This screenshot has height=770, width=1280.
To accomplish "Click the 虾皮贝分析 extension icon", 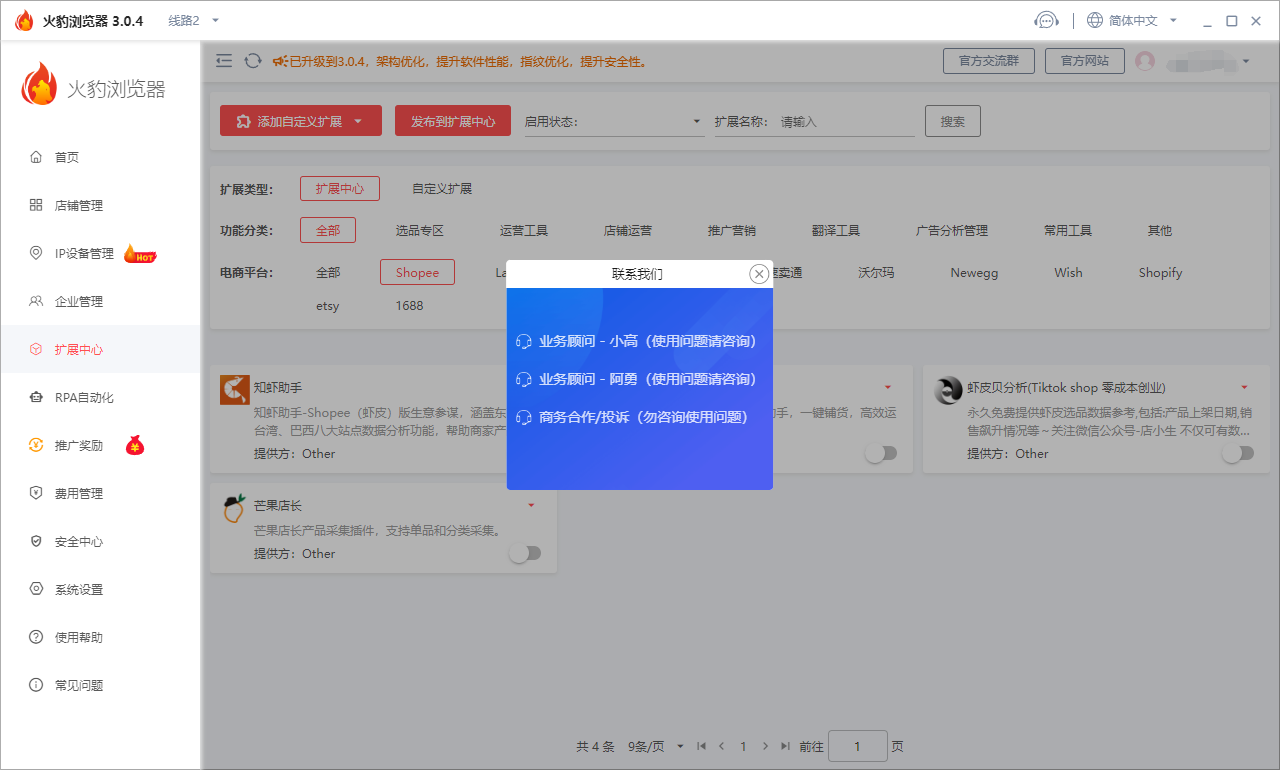I will 948,390.
